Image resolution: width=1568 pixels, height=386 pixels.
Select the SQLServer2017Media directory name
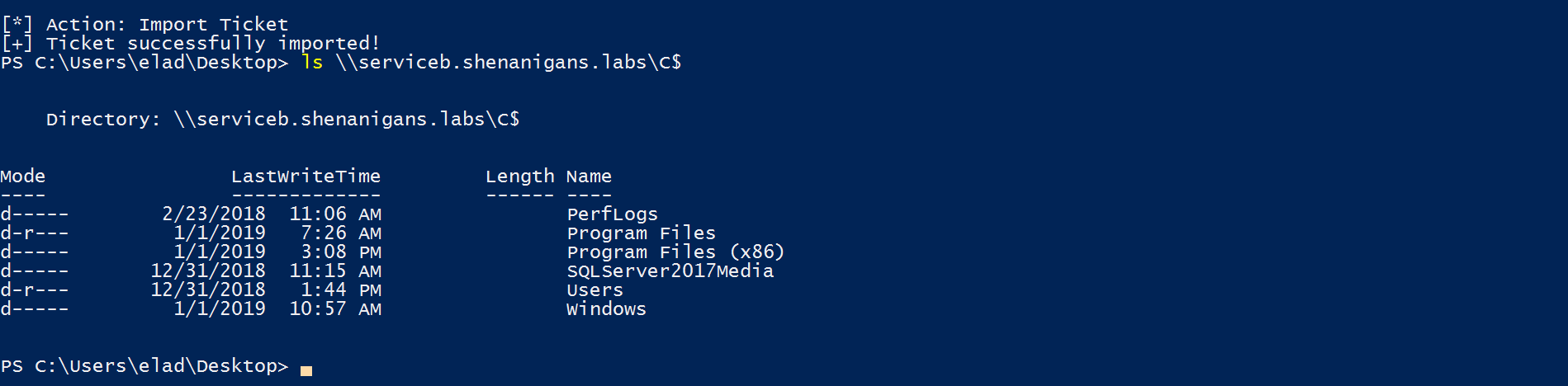(670, 271)
